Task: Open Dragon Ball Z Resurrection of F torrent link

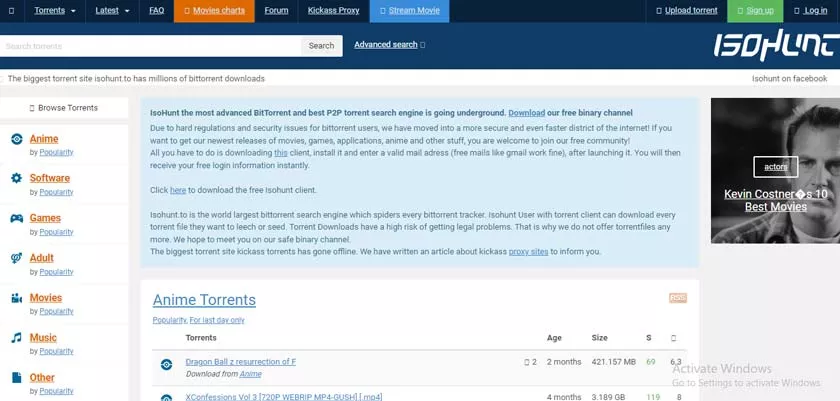Action: (240, 361)
